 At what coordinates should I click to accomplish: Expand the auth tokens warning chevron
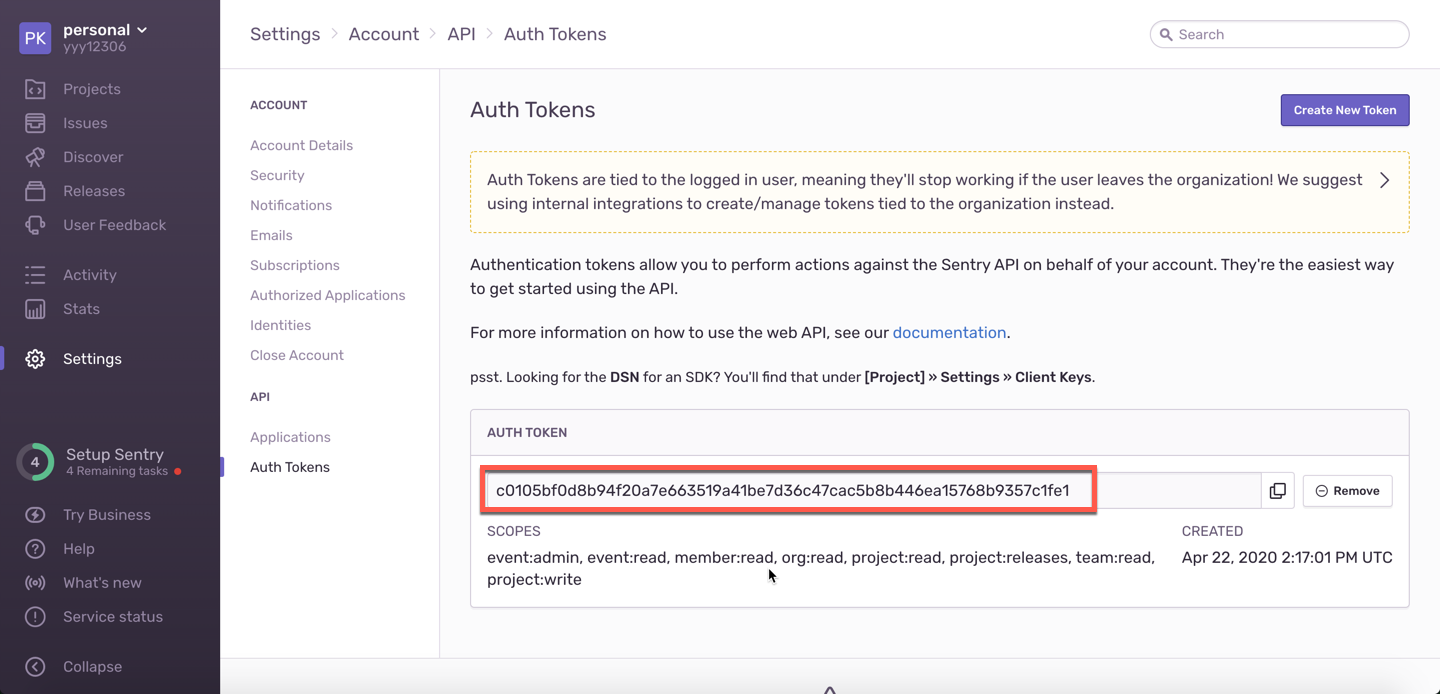pos(1384,181)
